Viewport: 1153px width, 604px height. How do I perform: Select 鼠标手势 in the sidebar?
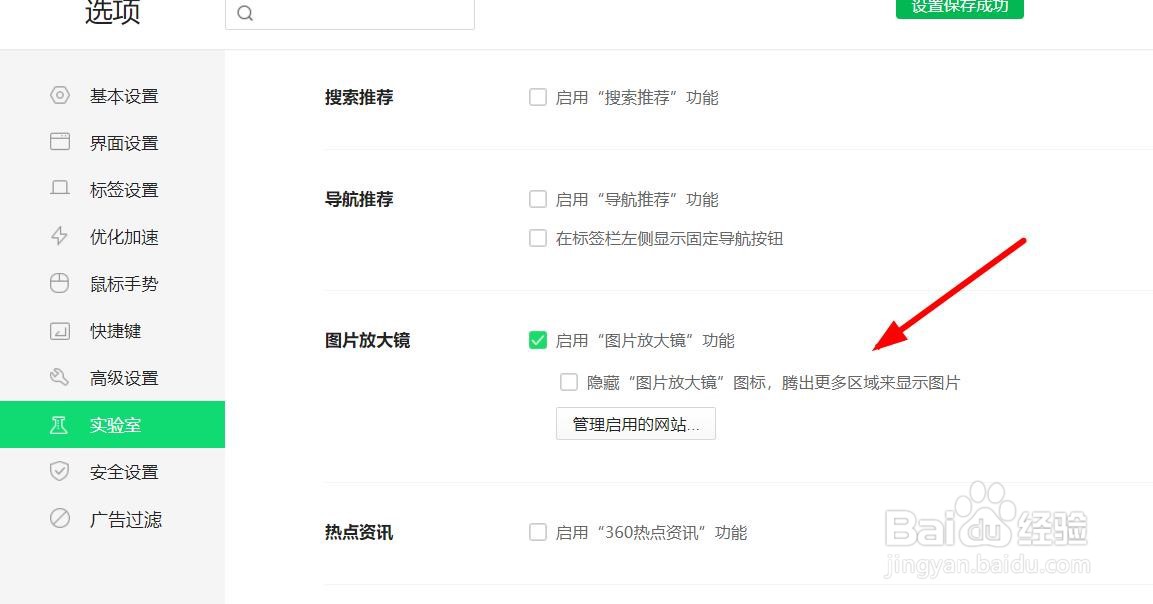tap(113, 284)
